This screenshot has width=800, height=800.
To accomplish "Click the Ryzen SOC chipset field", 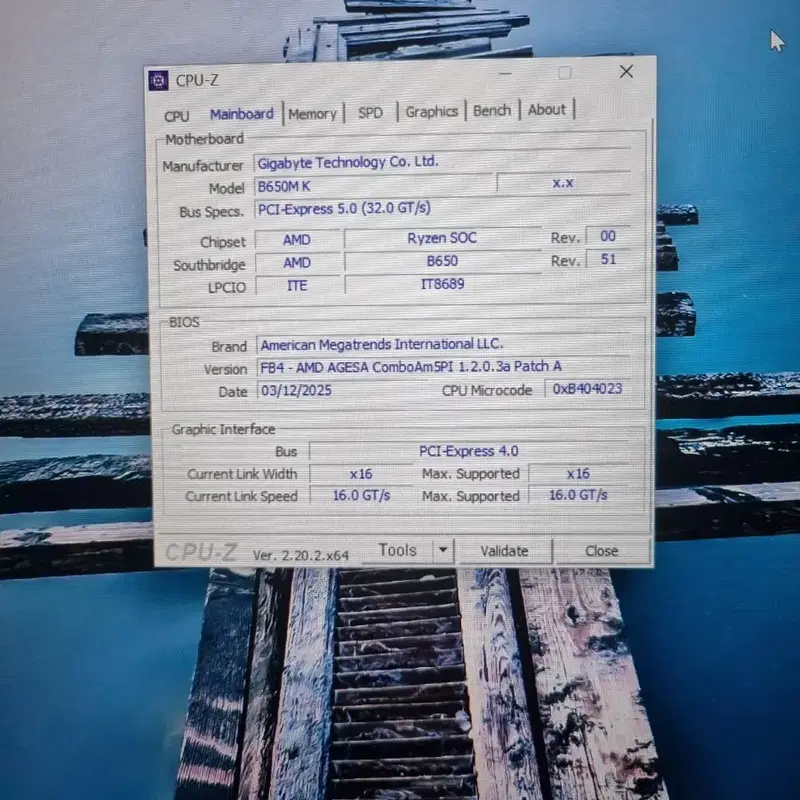I will coord(442,238).
